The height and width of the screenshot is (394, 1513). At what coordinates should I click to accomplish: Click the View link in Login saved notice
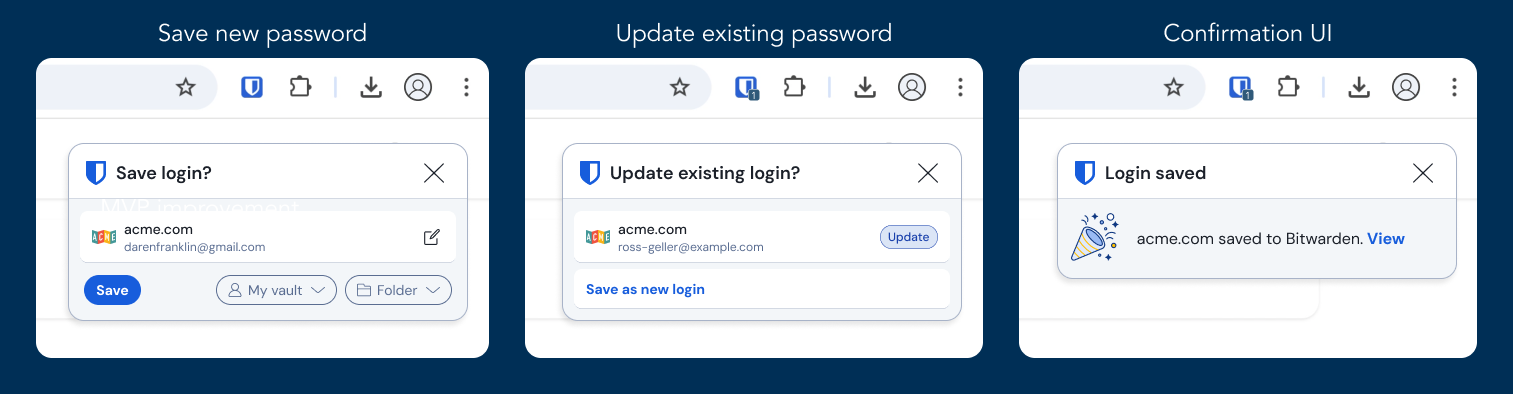point(1386,238)
